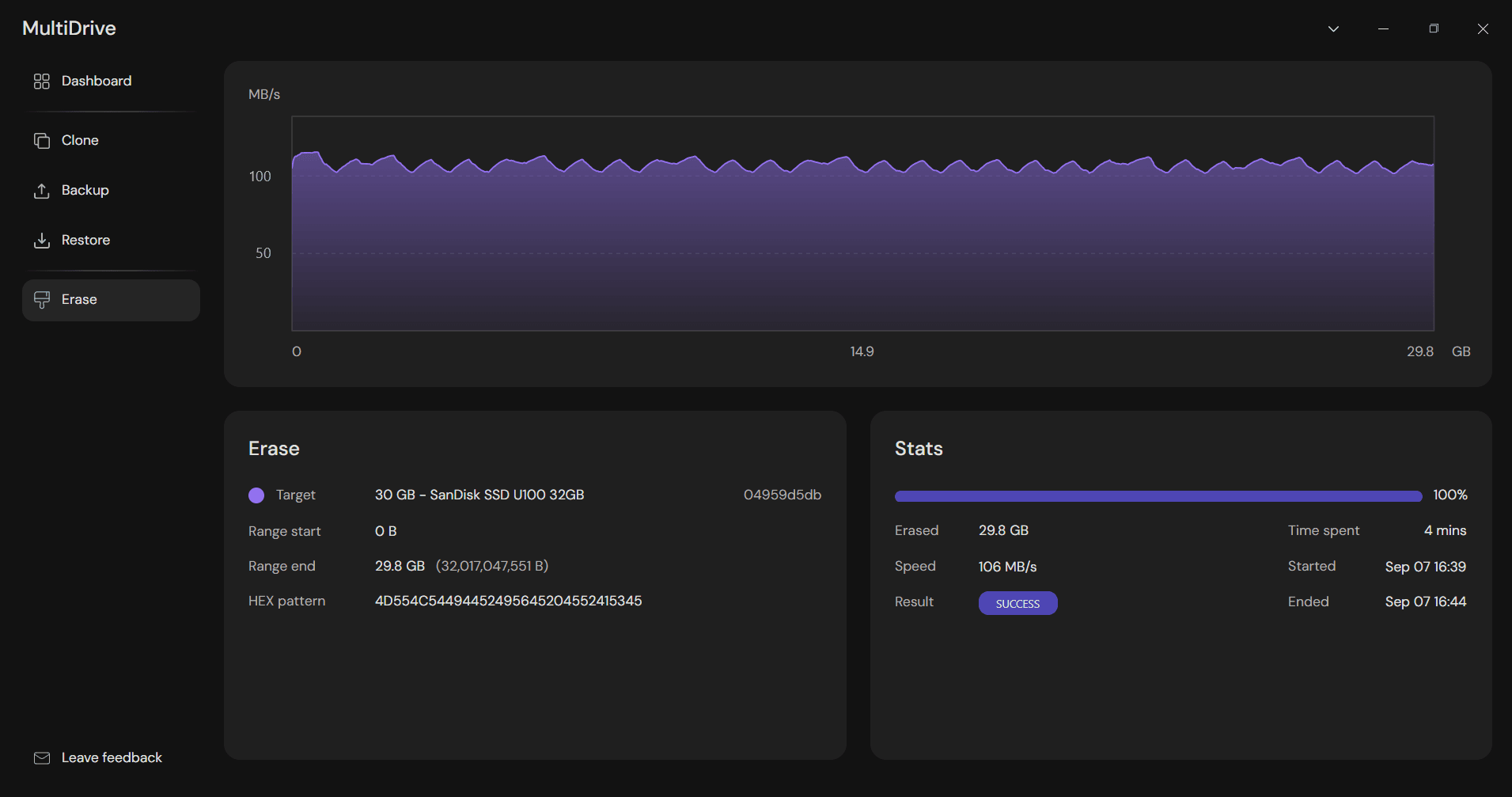Image resolution: width=1512 pixels, height=797 pixels.
Task: Click the MultiDrive app title
Action: click(69, 28)
